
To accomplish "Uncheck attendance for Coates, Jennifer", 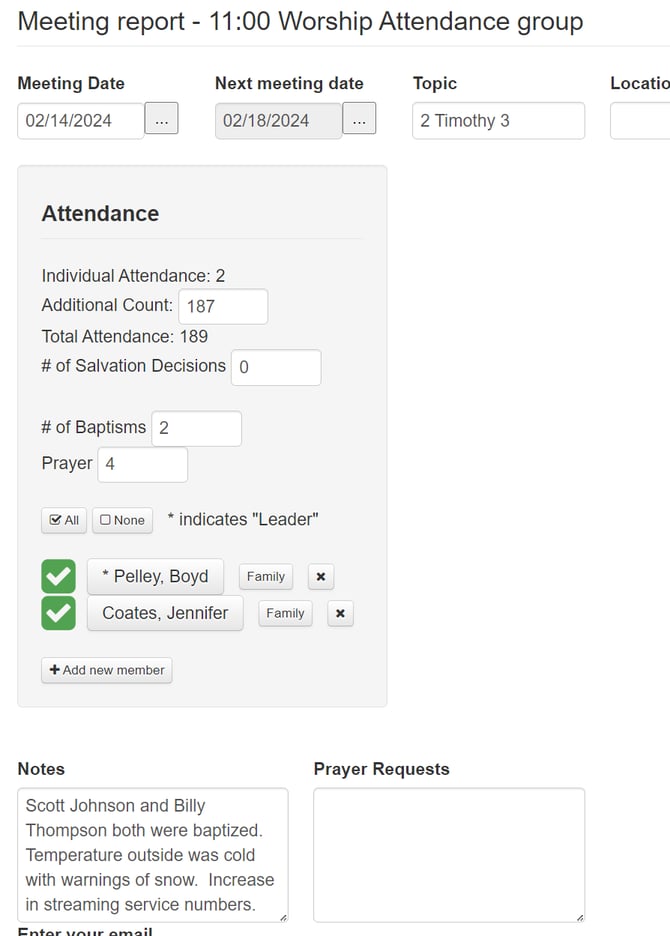I will [58, 613].
